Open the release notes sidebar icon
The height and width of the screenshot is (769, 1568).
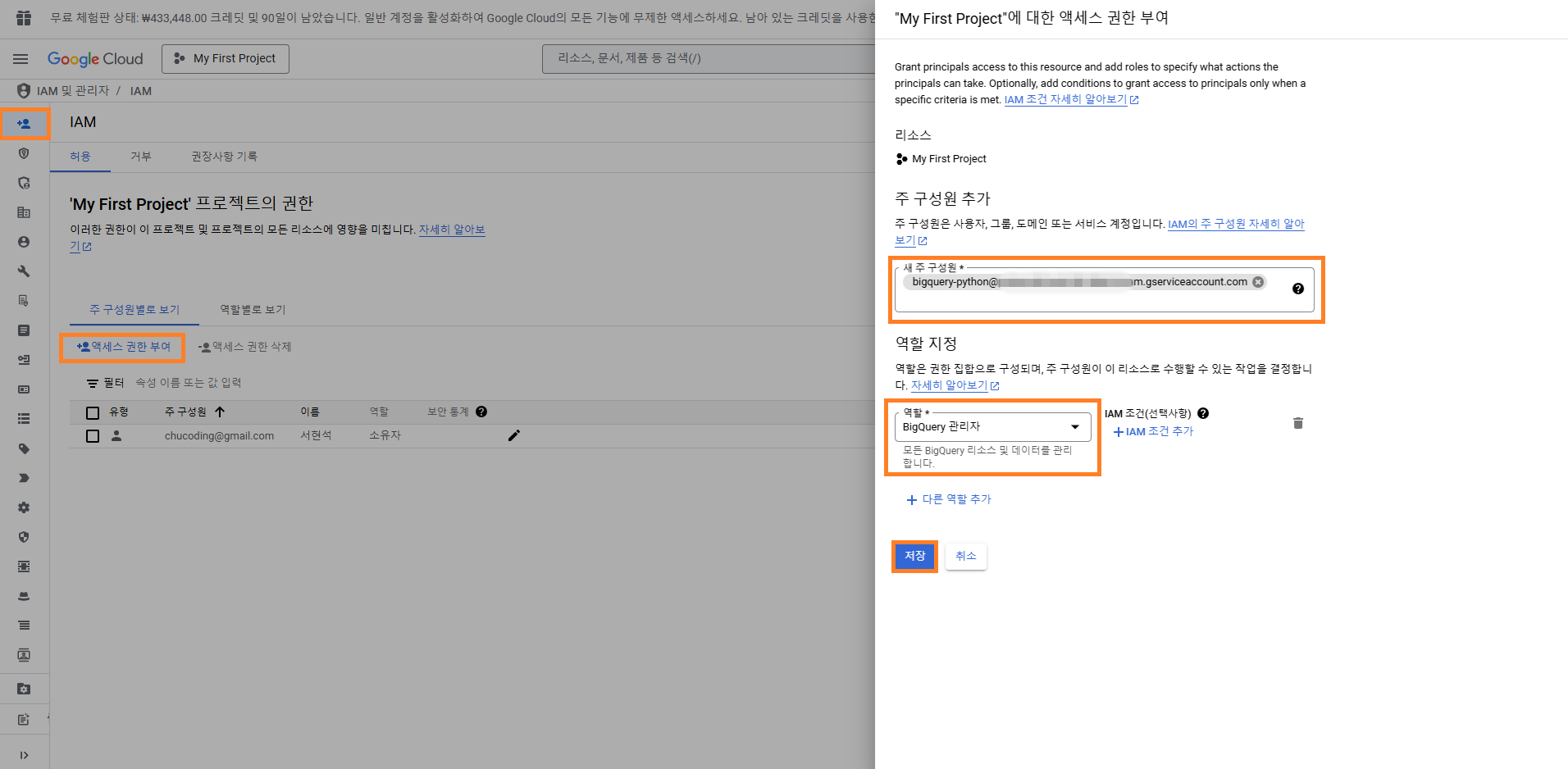click(24, 719)
